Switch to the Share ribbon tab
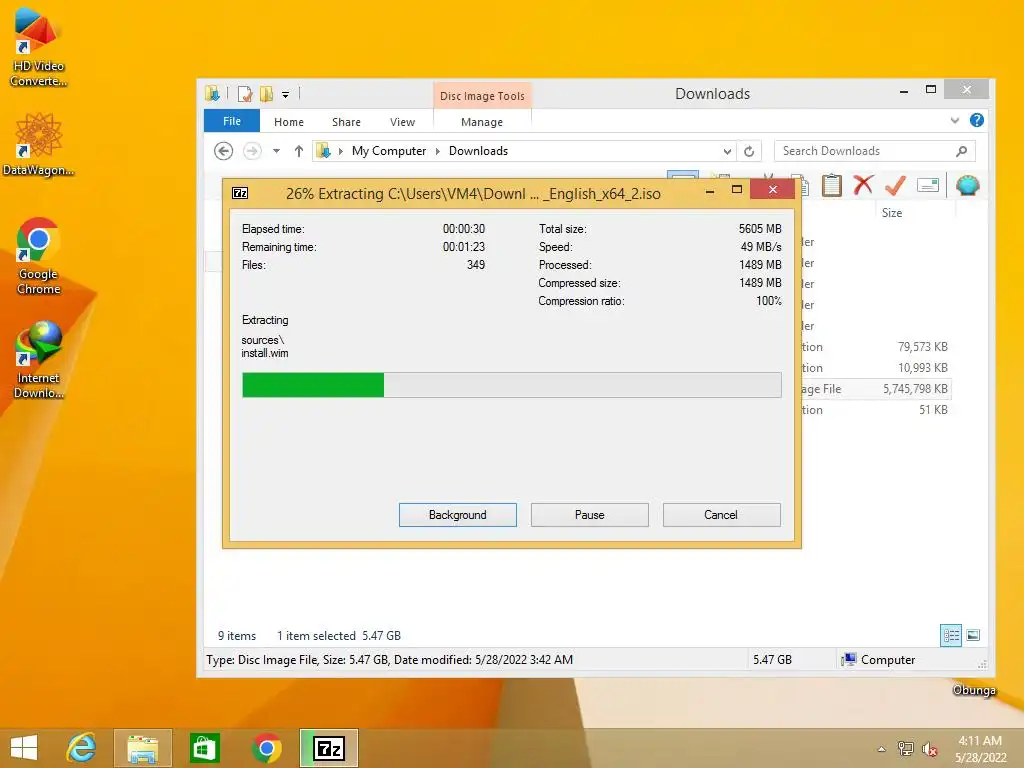Image resolution: width=1024 pixels, height=768 pixels. (346, 122)
